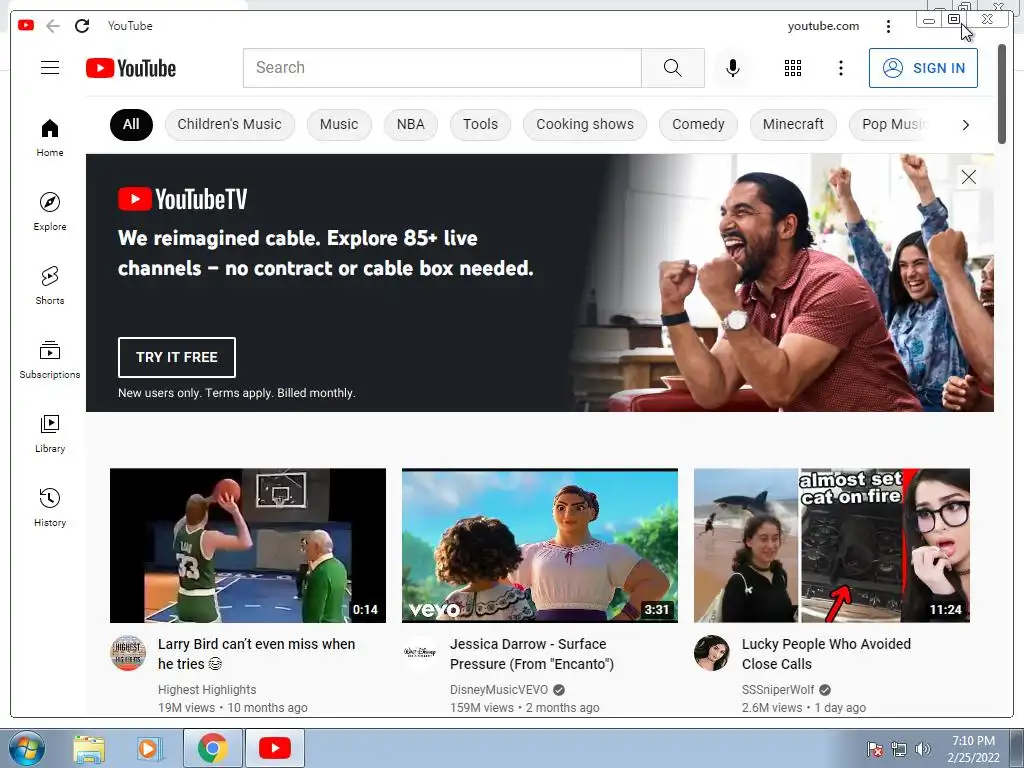
Task: Select the Children's Music chip
Action: point(229,124)
